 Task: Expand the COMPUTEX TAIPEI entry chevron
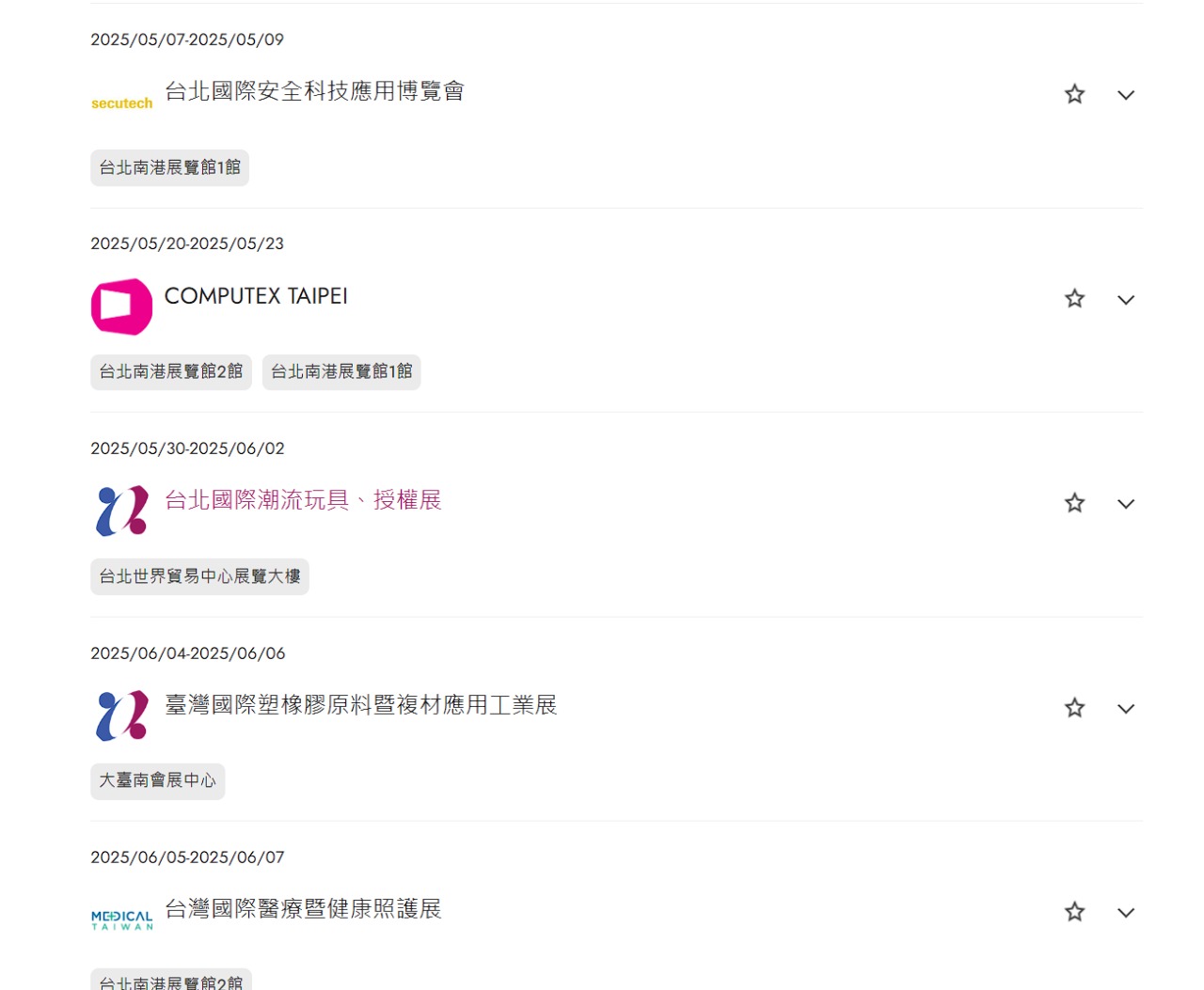pos(1126,300)
